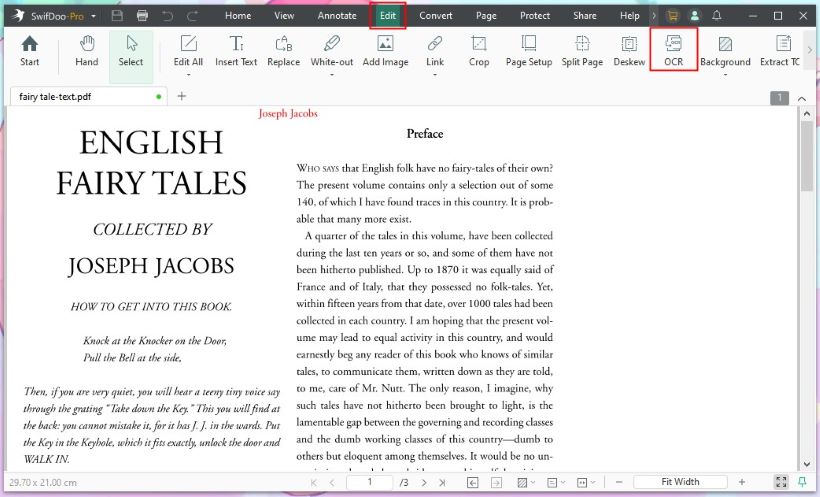820x497 pixels.
Task: Switch to the Page tab
Action: pos(486,16)
